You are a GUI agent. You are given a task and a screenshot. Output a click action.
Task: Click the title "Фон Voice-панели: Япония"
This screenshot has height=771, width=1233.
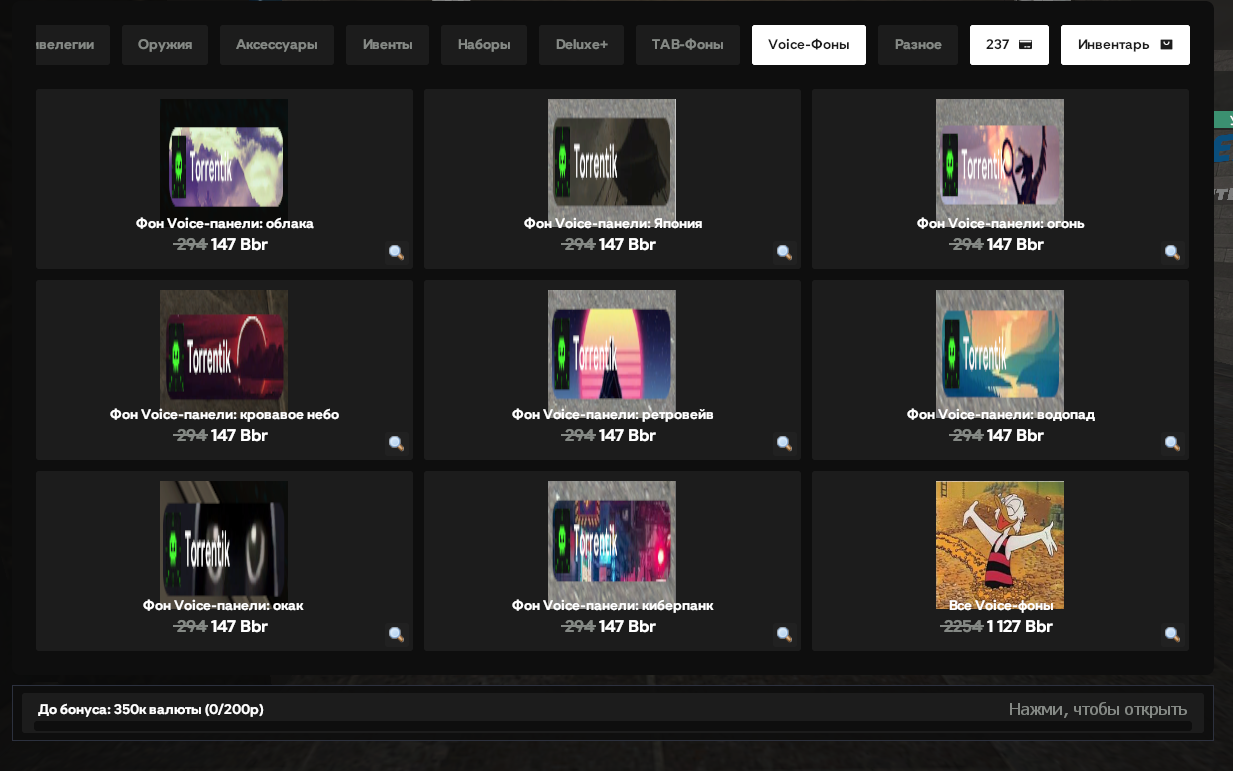click(x=613, y=224)
